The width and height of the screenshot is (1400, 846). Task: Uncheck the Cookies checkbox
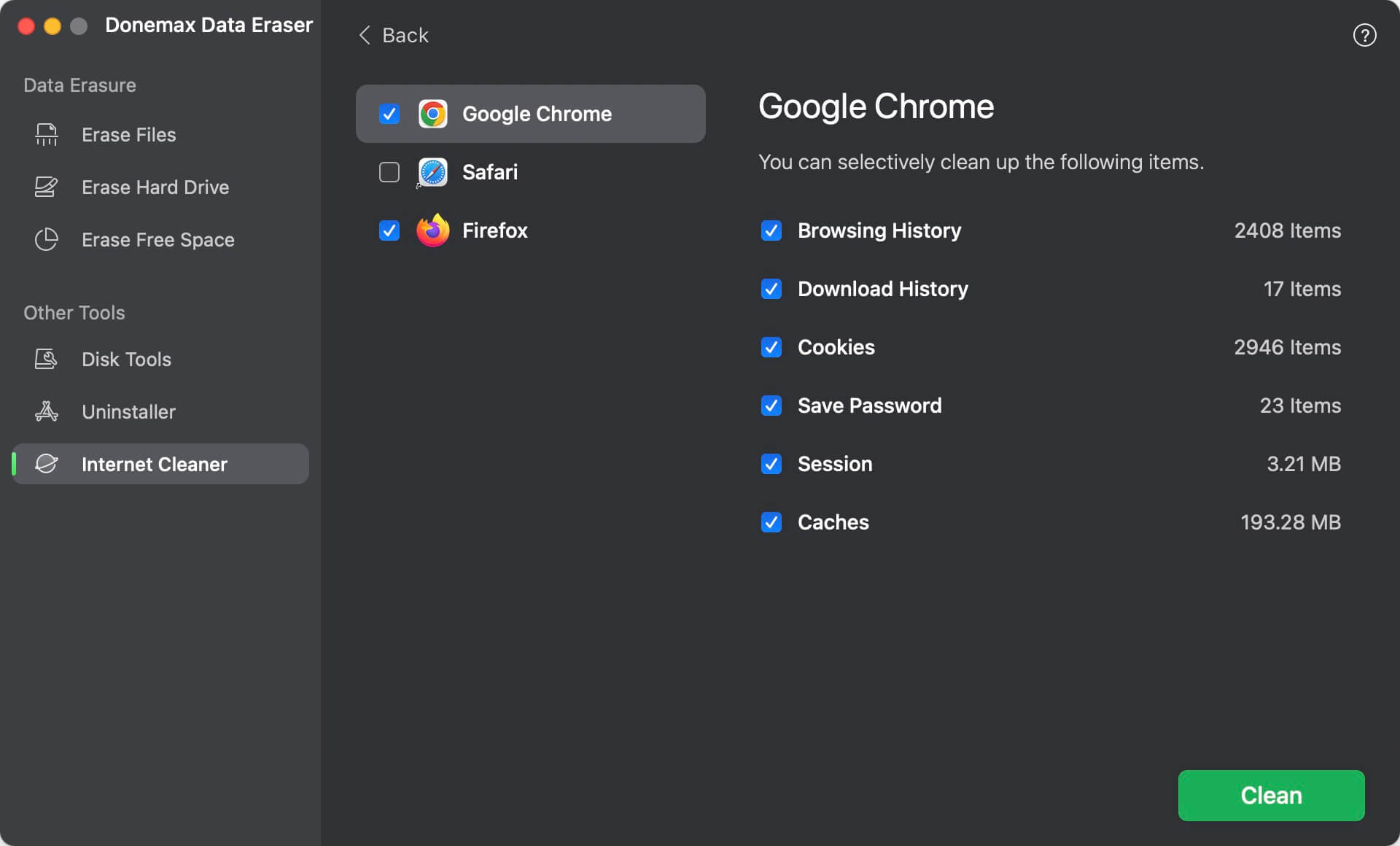pyautogui.click(x=771, y=347)
